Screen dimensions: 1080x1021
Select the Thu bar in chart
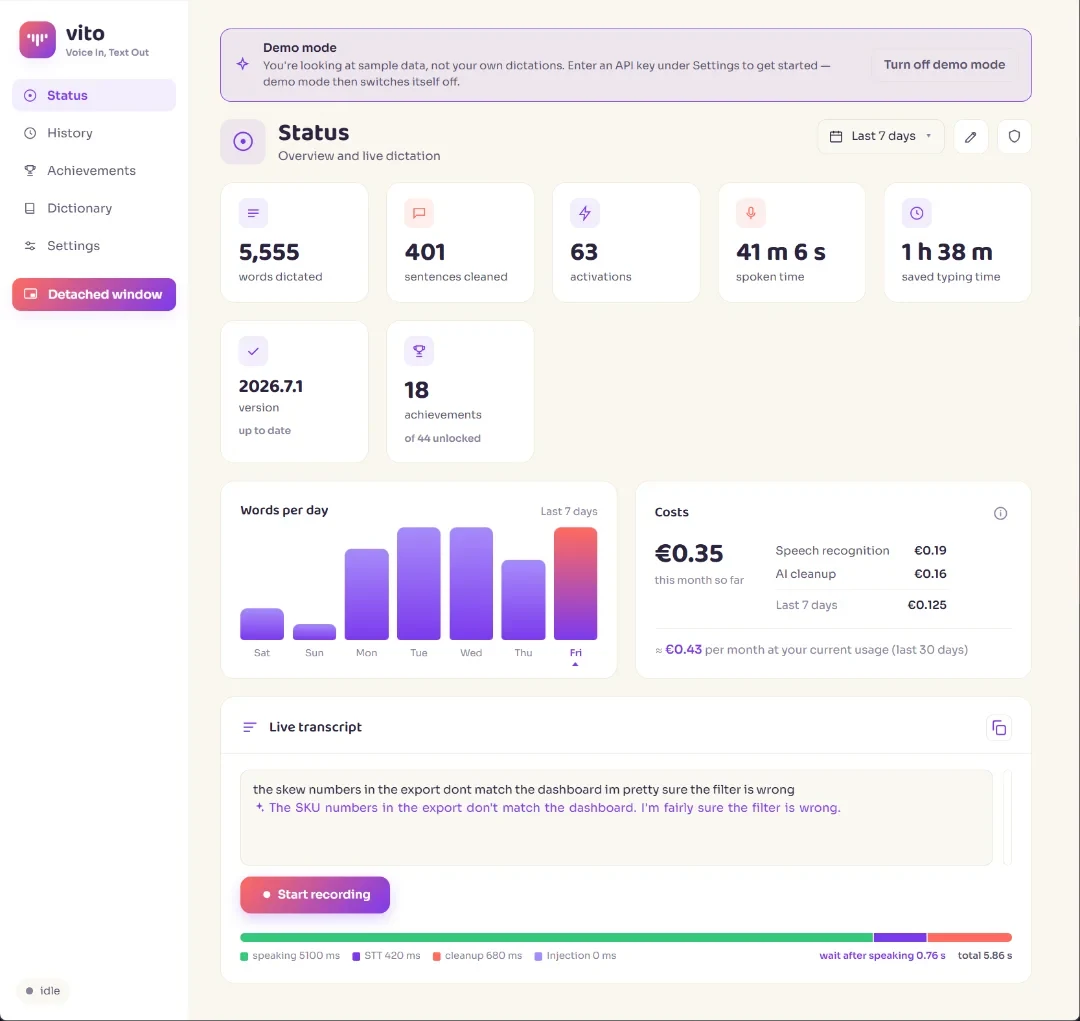point(523,599)
